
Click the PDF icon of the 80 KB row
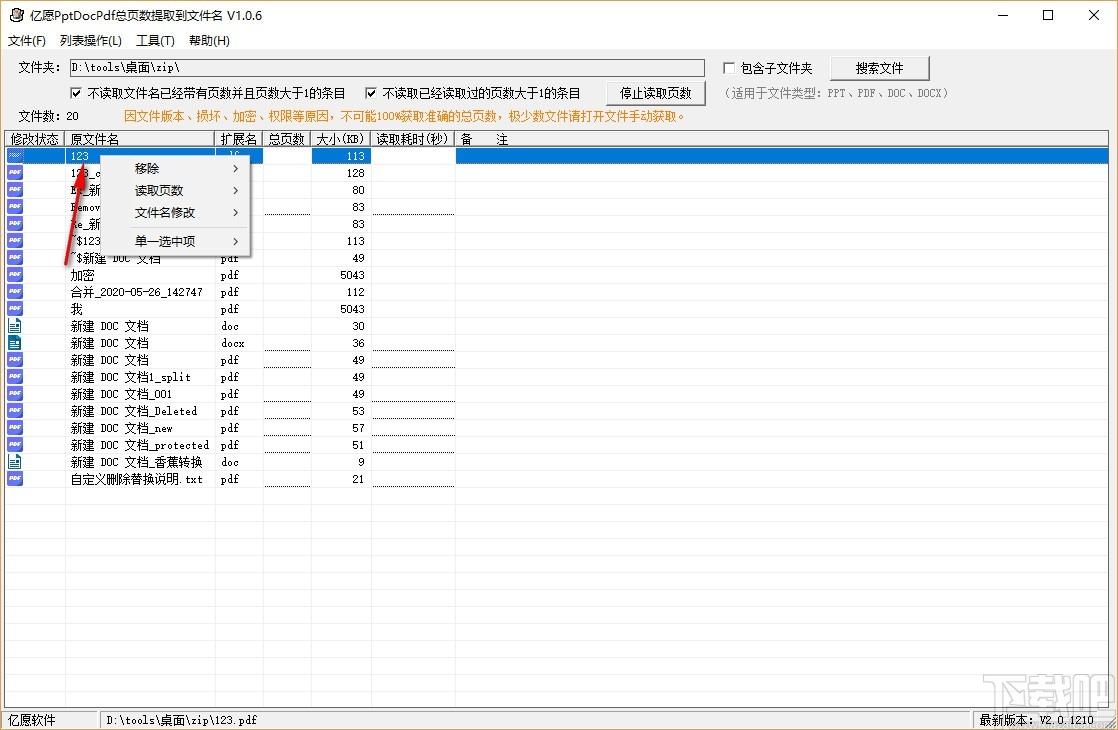(x=15, y=190)
